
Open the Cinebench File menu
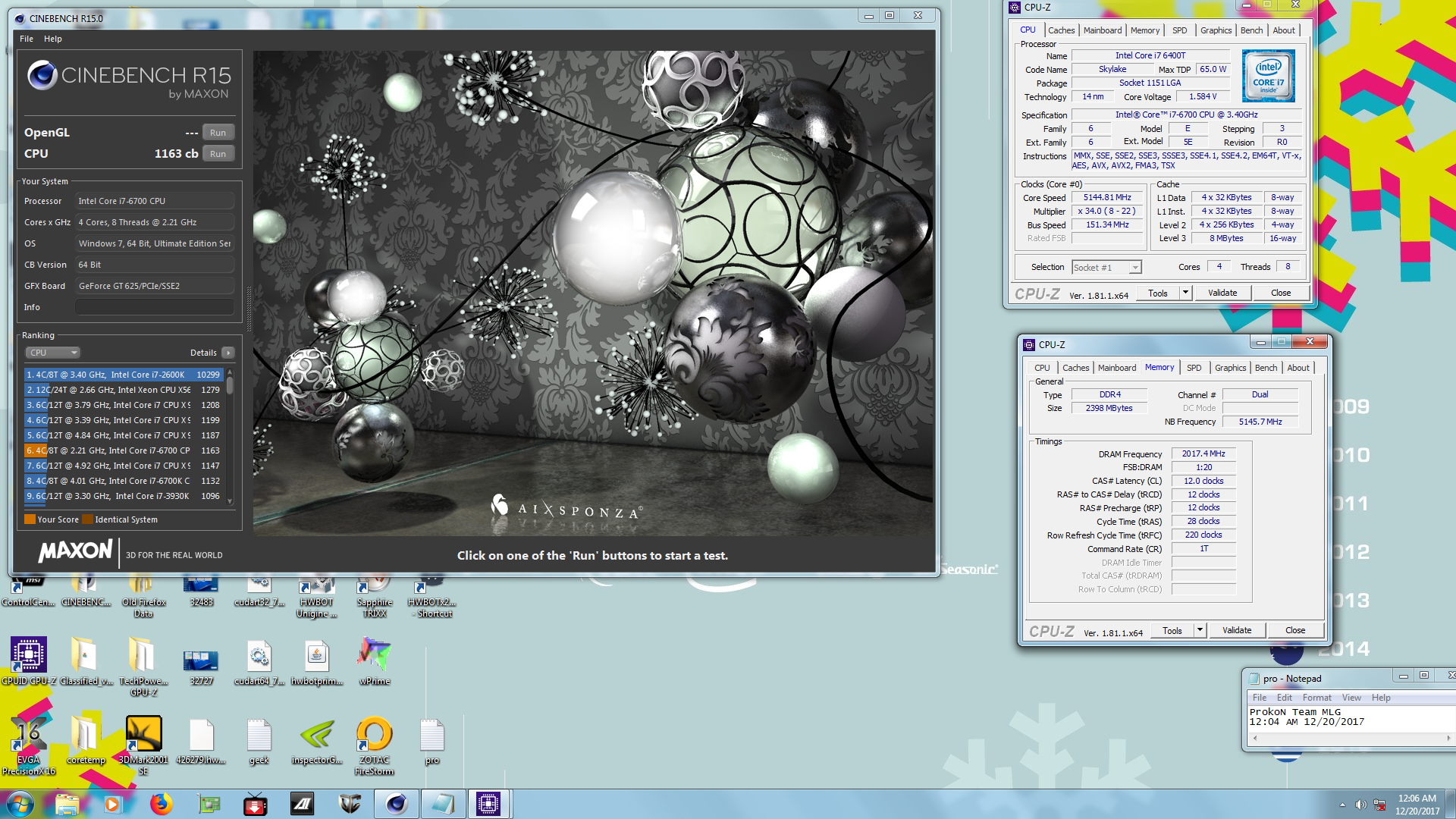(27, 39)
